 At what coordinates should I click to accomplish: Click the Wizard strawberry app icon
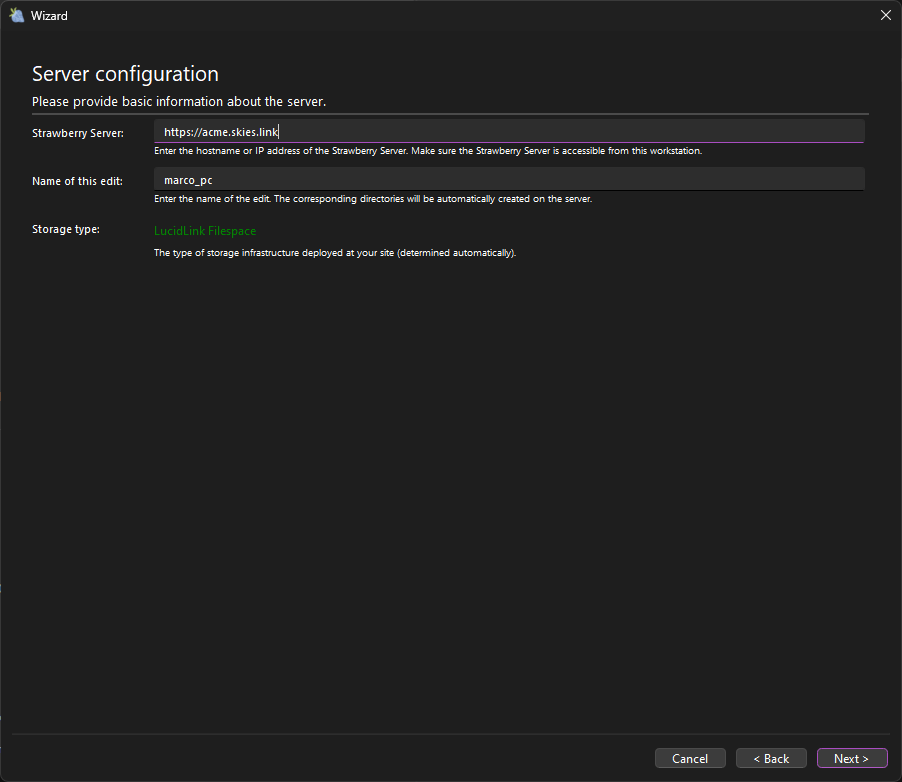point(16,15)
